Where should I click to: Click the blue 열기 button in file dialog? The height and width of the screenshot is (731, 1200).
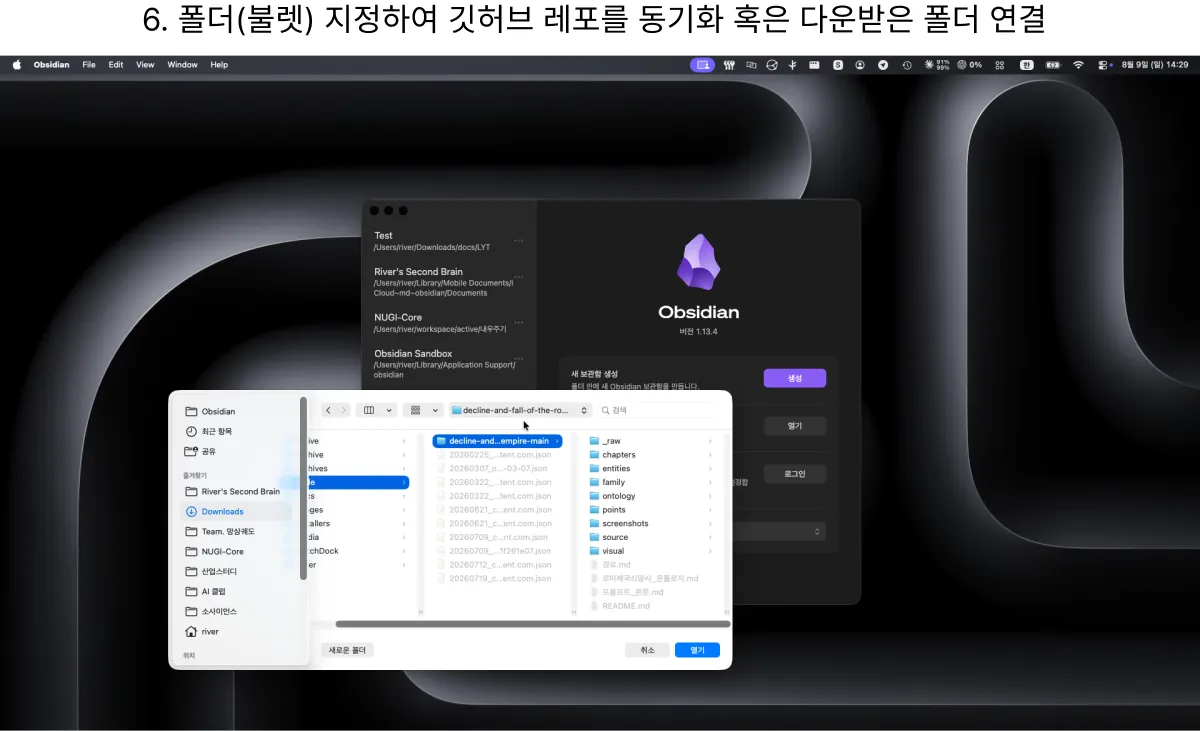pos(697,650)
